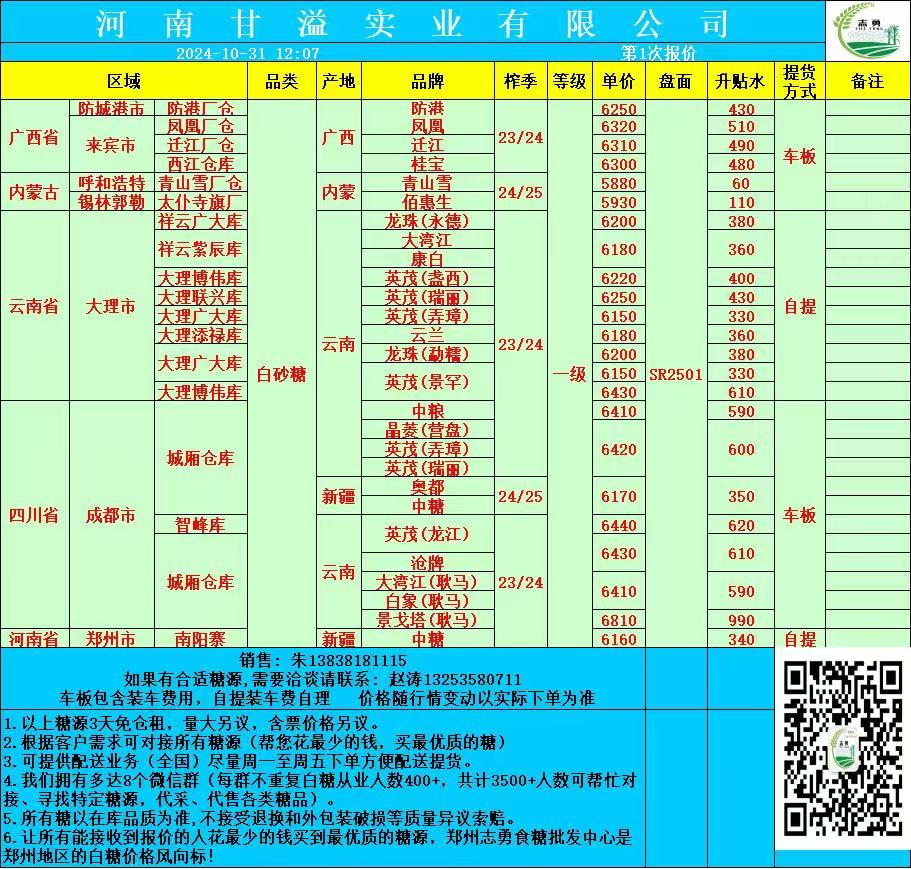Select the 升贴水 column header
Screen dimensions: 911x869
click(x=739, y=82)
